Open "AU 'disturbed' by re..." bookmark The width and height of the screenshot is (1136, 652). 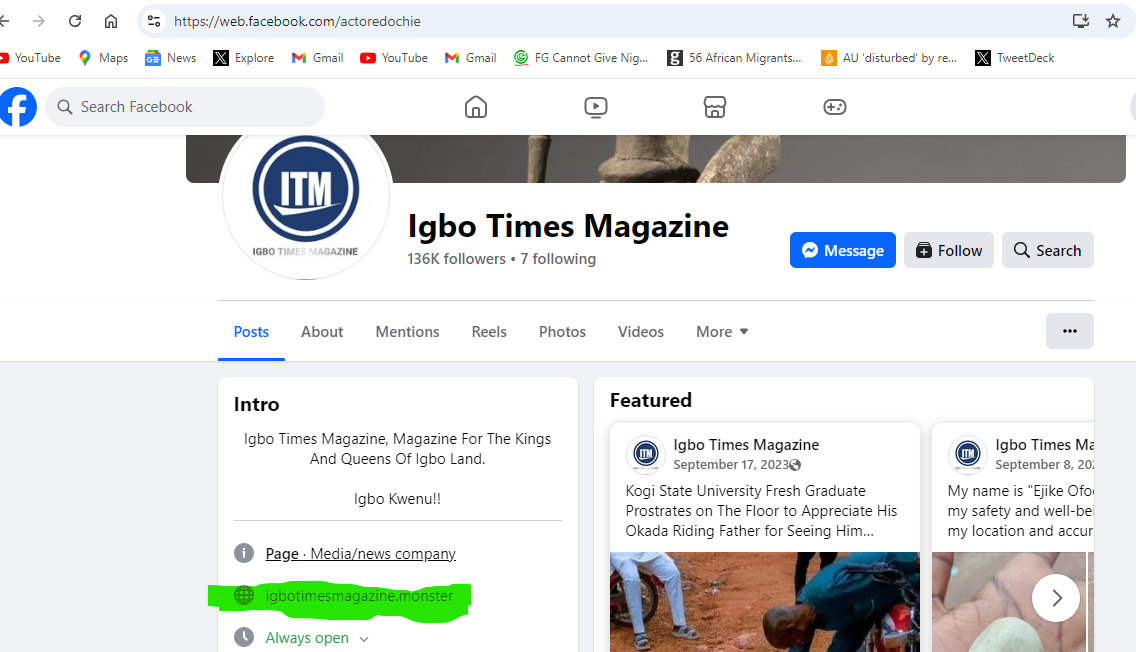(x=888, y=58)
